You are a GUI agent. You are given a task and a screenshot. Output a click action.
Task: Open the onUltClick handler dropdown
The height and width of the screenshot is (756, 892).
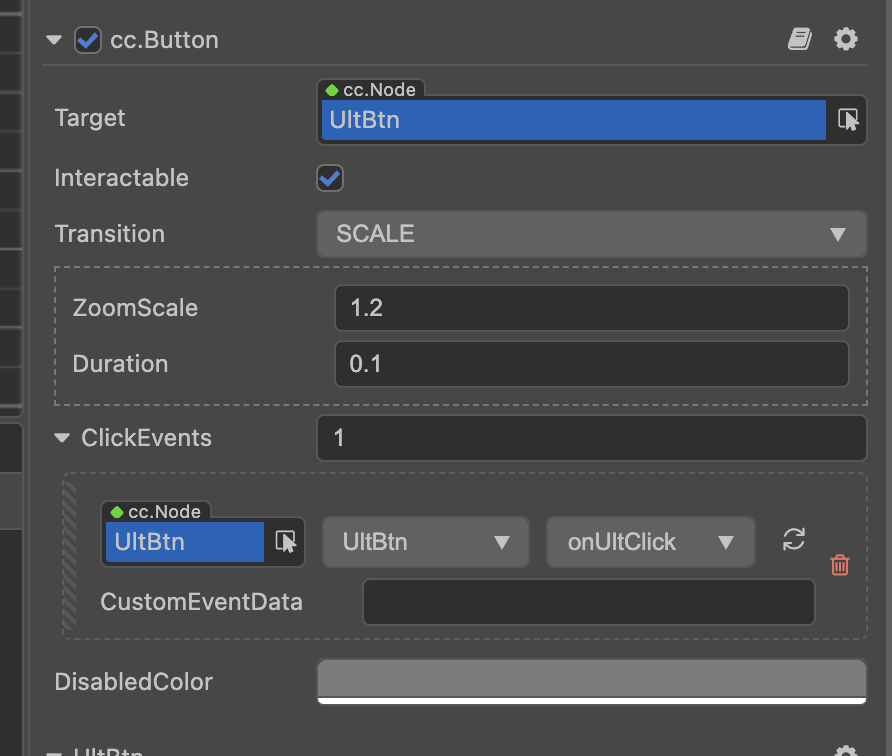pos(650,542)
